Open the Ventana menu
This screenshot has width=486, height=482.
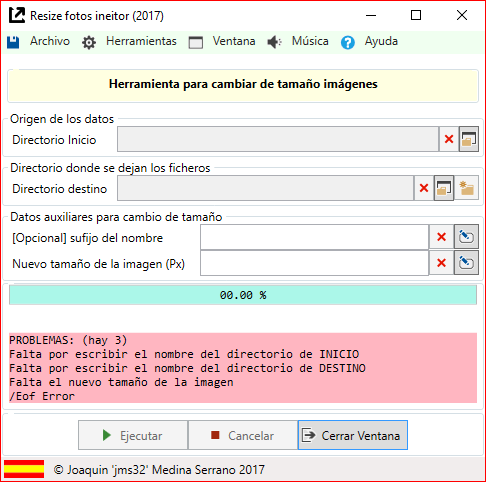(x=234, y=41)
